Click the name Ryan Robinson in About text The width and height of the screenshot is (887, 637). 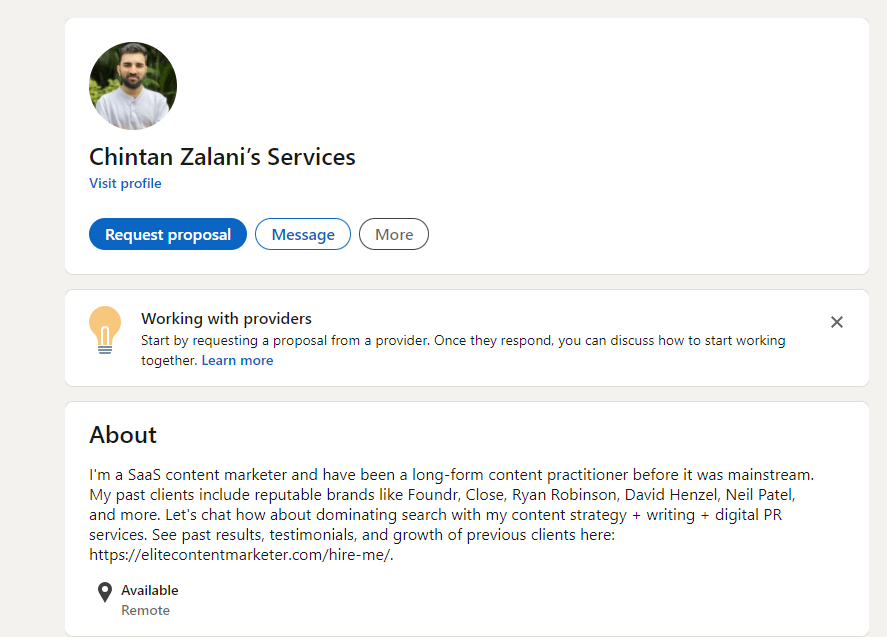[x=564, y=494]
